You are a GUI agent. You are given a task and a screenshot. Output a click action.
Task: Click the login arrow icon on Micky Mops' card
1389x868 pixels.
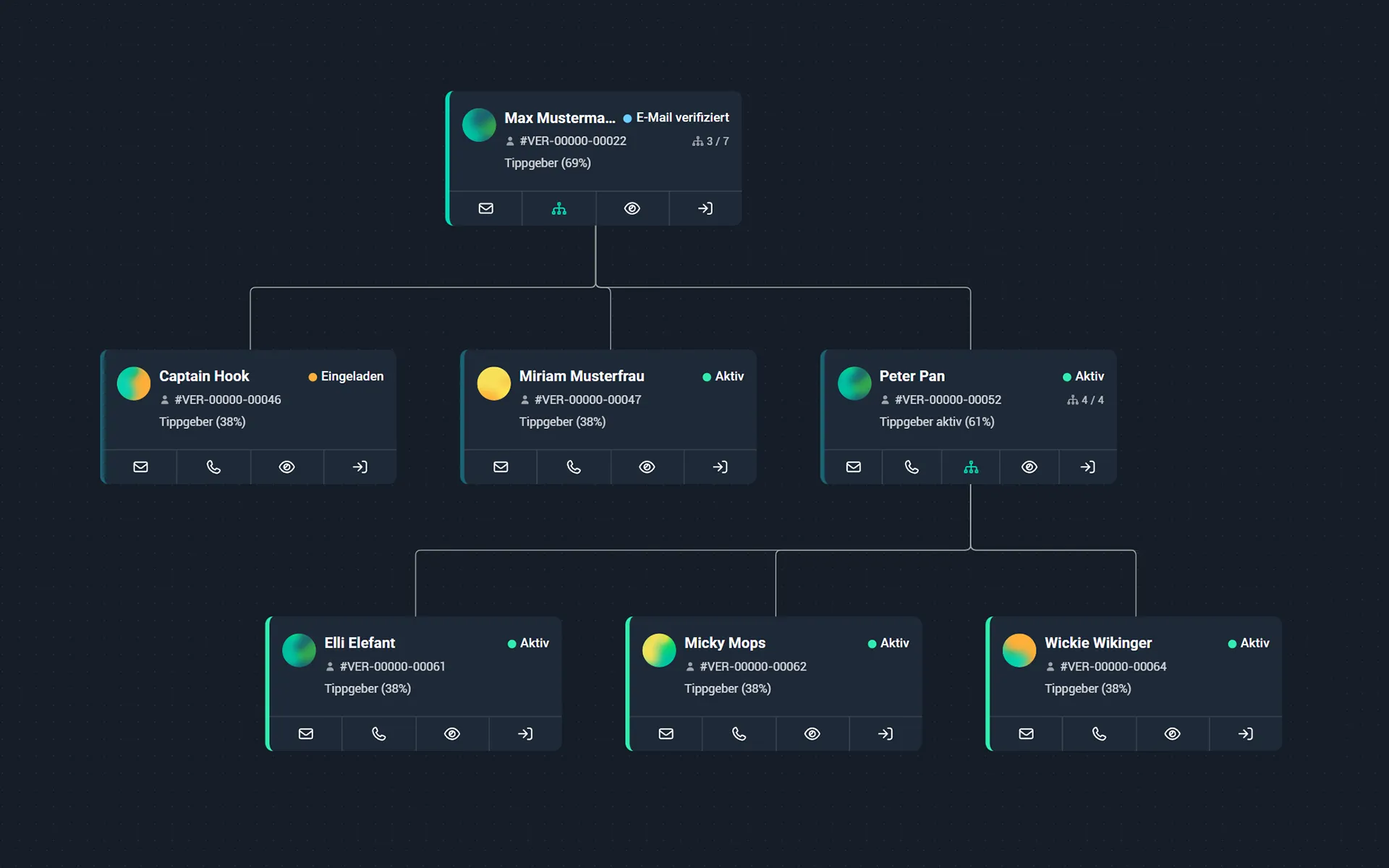coord(885,733)
